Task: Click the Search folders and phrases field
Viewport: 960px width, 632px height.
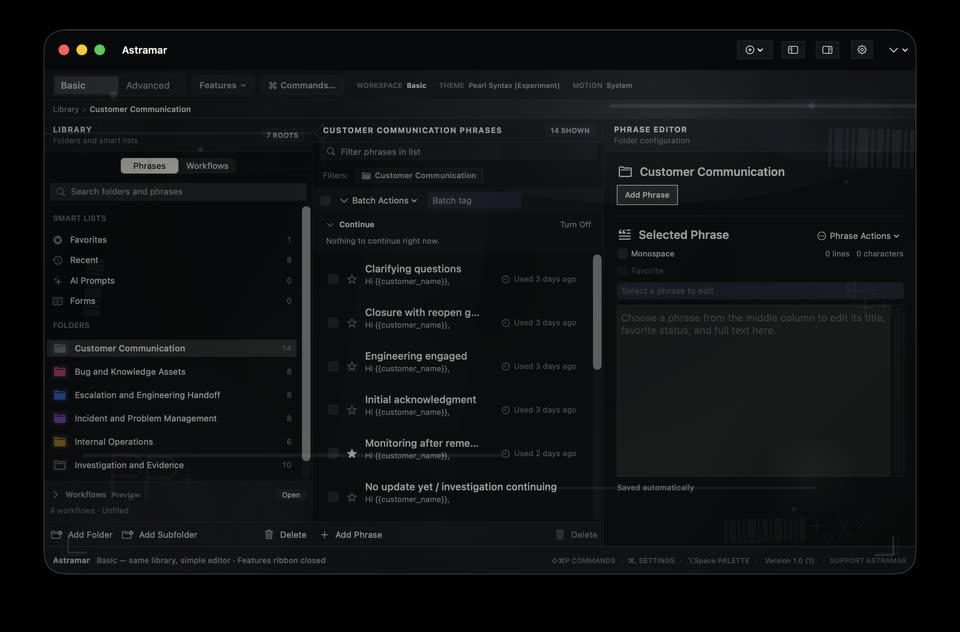Action: (178, 192)
